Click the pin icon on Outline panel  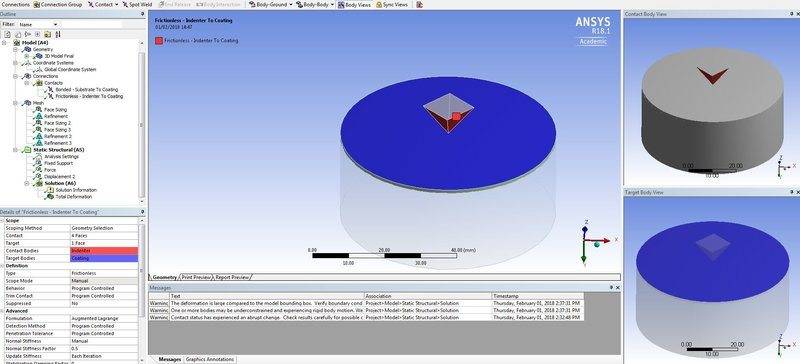(142, 14)
